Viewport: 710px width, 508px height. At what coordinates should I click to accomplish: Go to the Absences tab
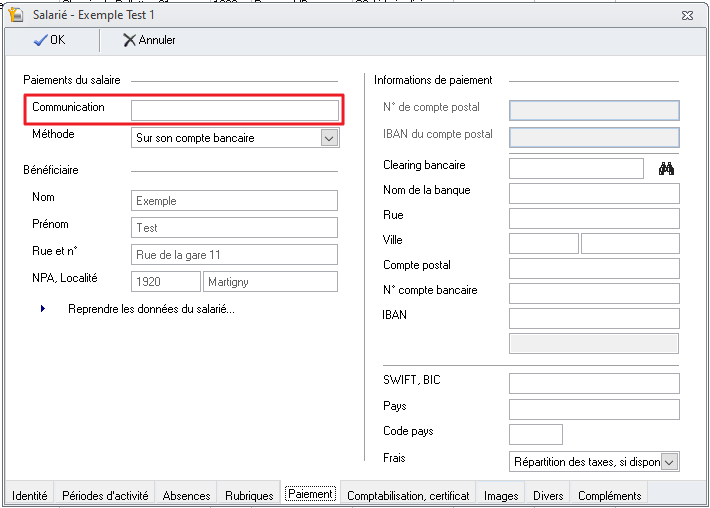[186, 495]
